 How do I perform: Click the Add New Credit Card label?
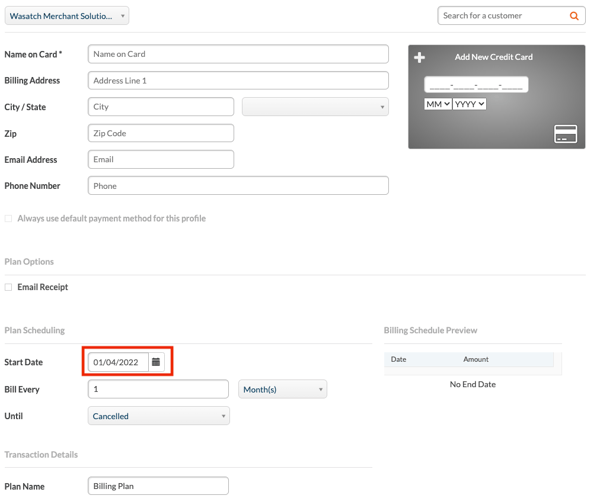click(494, 57)
